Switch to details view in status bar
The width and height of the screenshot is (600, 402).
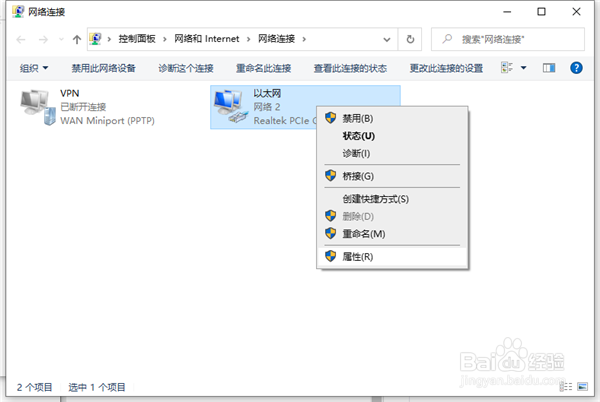[566, 387]
